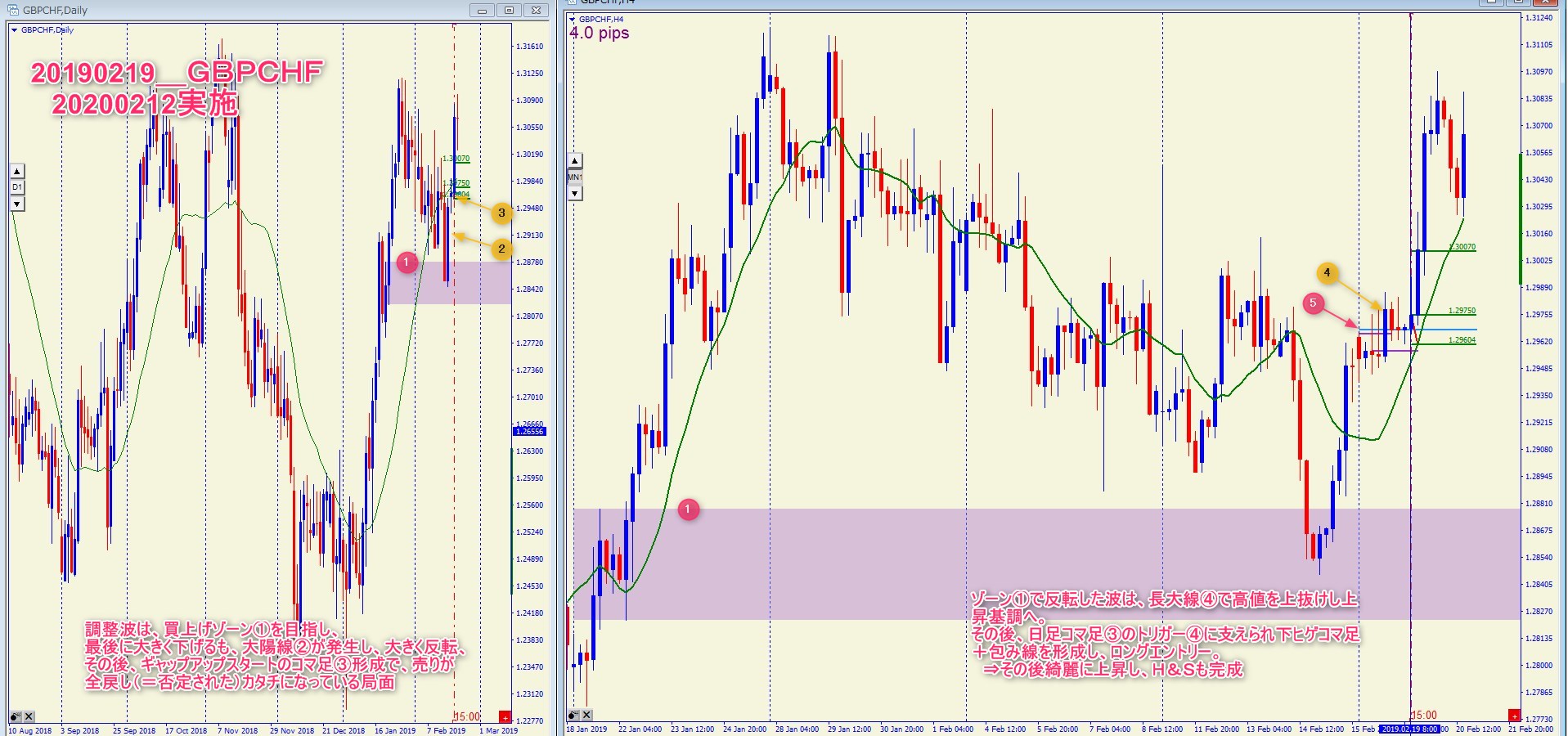The width and height of the screenshot is (1568, 736).
Task: Click the X icon at Daily chart bottom-left
Action: (x=28, y=717)
